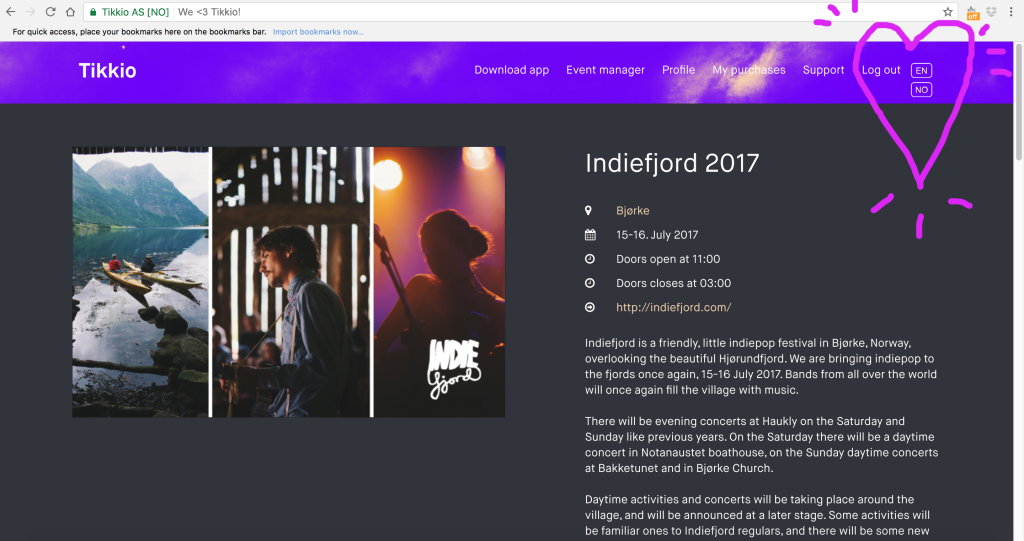The image size is (1024, 541).
Task: Open the Chrome three-dot menu
Action: click(1010, 12)
